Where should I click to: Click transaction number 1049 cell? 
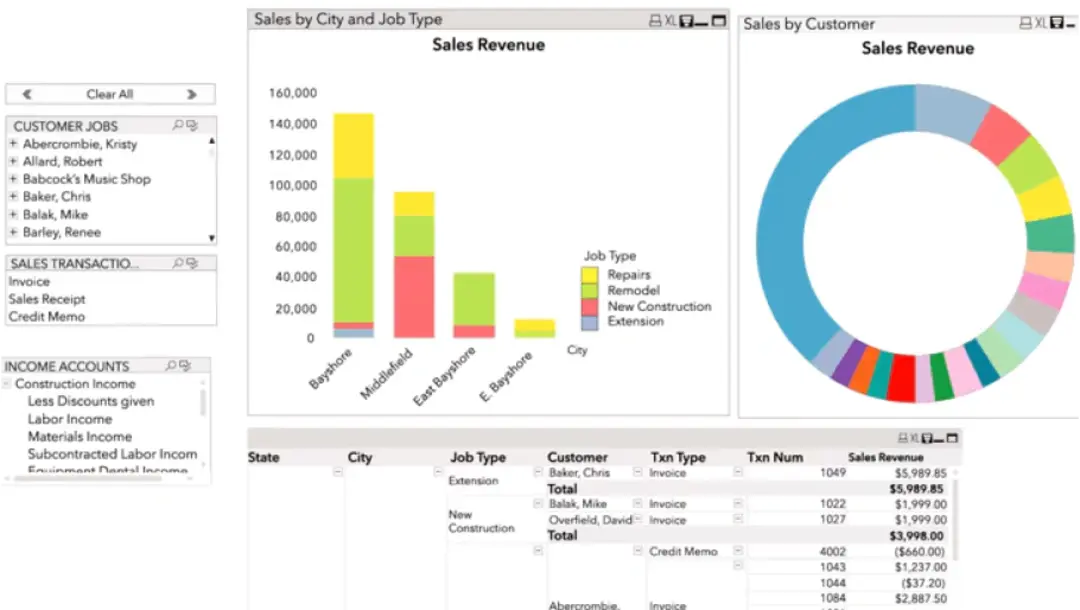[x=833, y=472]
